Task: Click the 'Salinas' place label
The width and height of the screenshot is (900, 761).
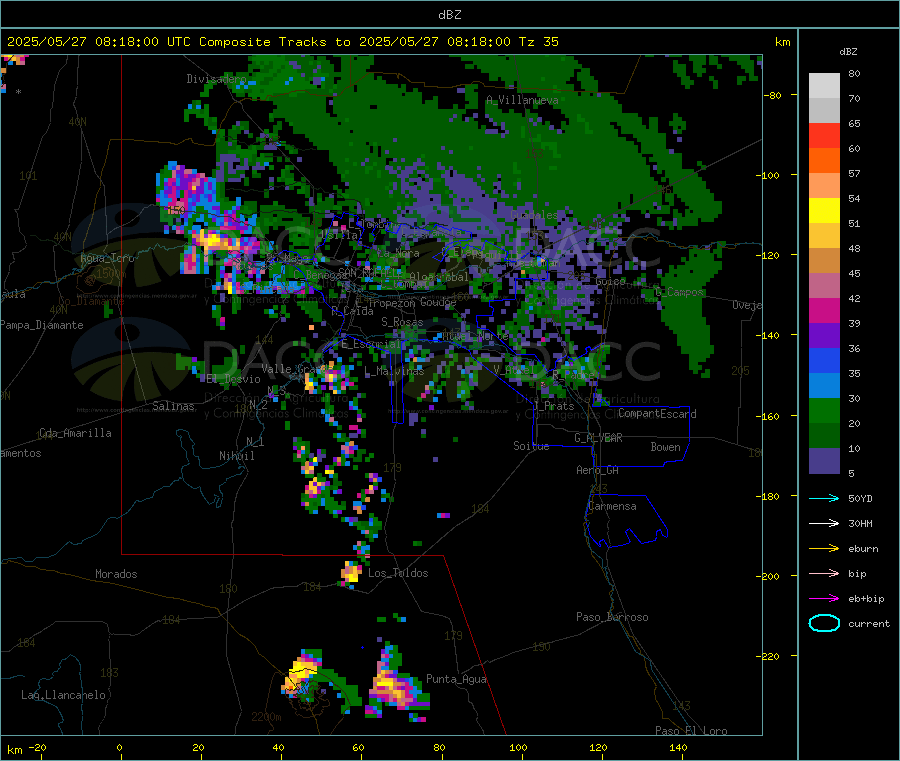Action: pos(173,406)
